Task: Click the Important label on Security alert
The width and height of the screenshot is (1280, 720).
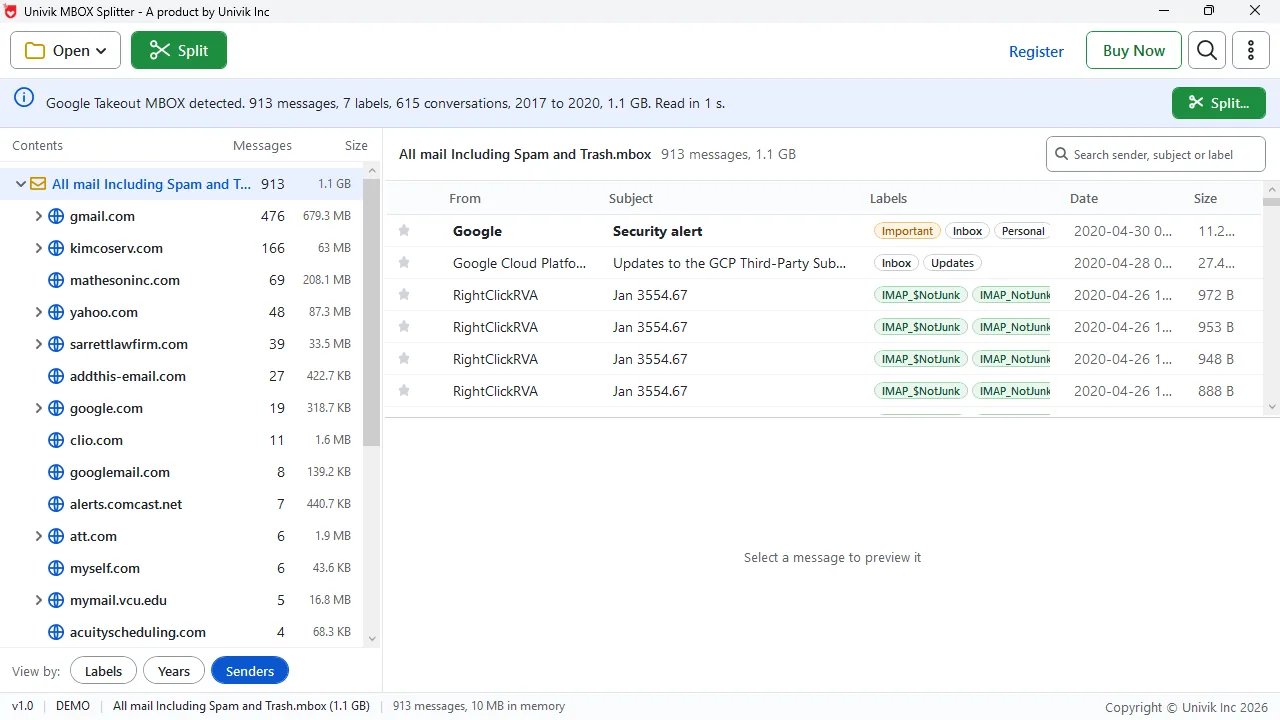Action: click(x=907, y=231)
